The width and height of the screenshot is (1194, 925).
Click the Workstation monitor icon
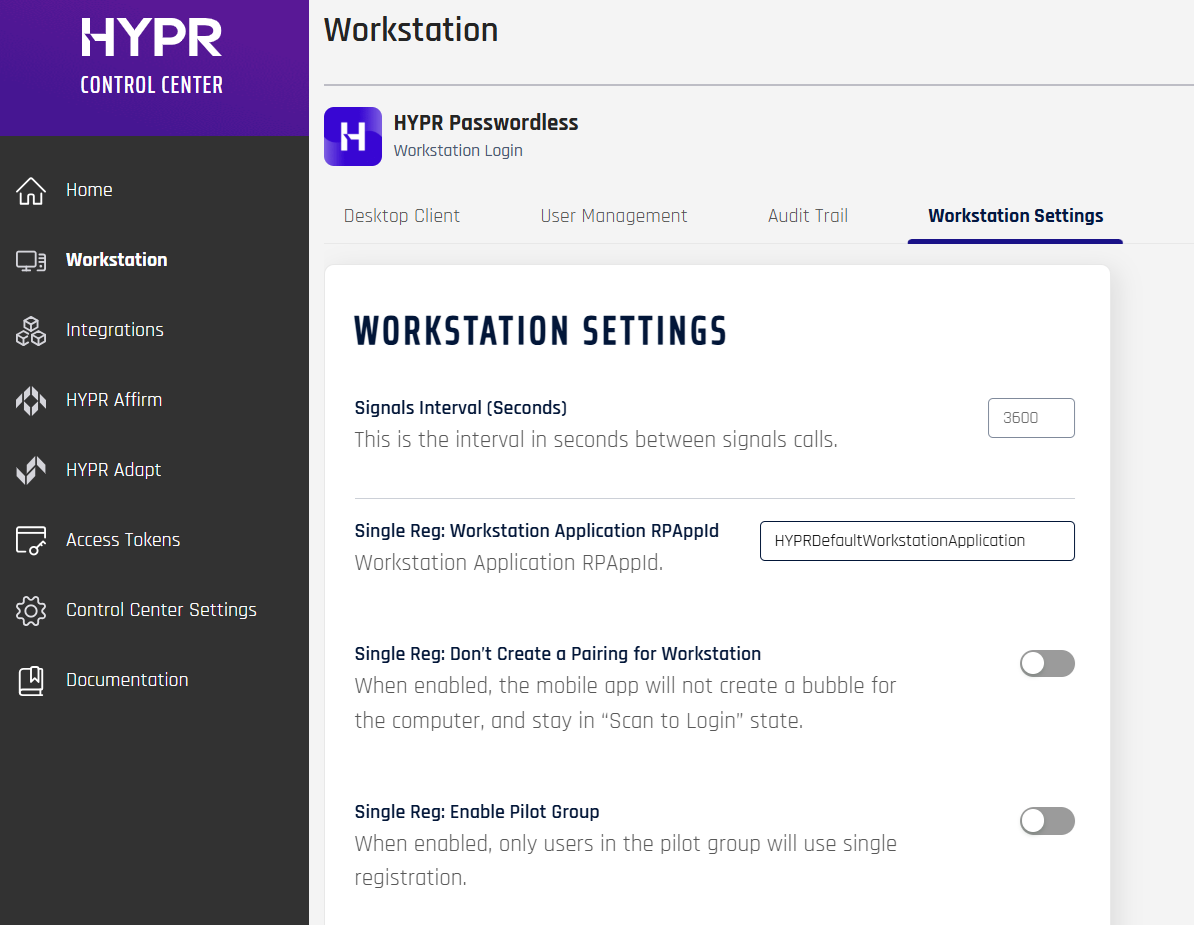pos(31,260)
